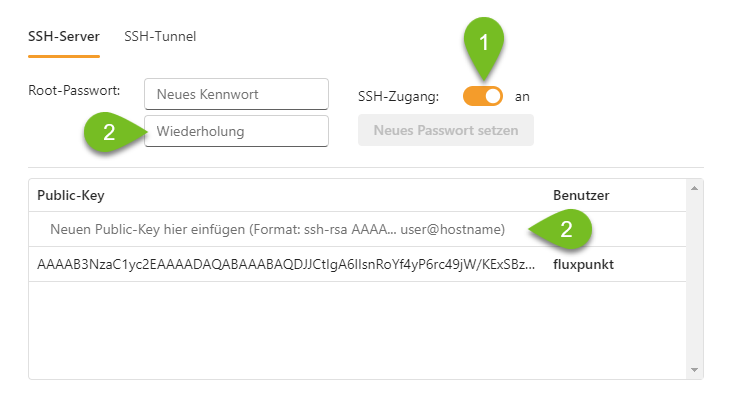Screen dimensions: 730x395
Task: Click the green marker 2 beside Public-Key input
Action: point(560,229)
